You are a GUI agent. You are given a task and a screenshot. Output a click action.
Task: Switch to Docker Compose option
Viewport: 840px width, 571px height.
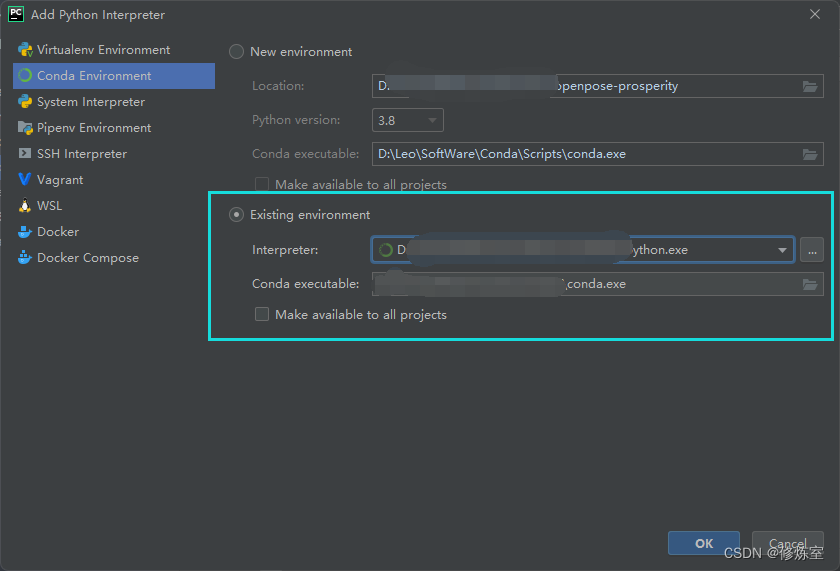point(114,258)
